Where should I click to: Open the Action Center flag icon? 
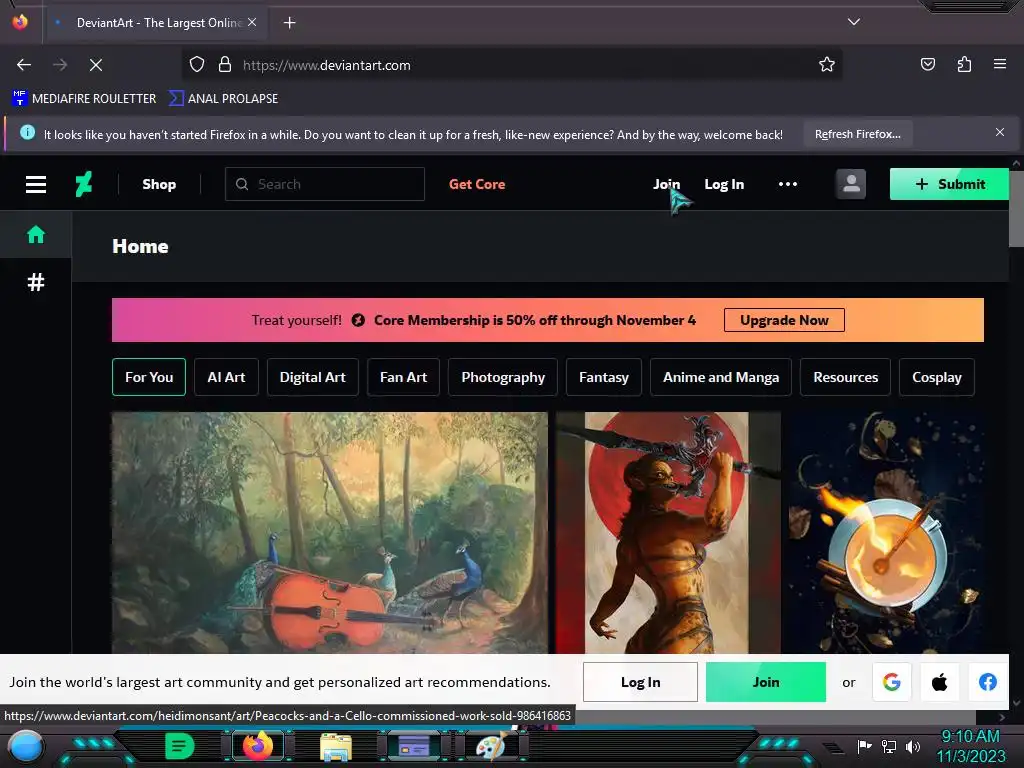click(x=864, y=746)
